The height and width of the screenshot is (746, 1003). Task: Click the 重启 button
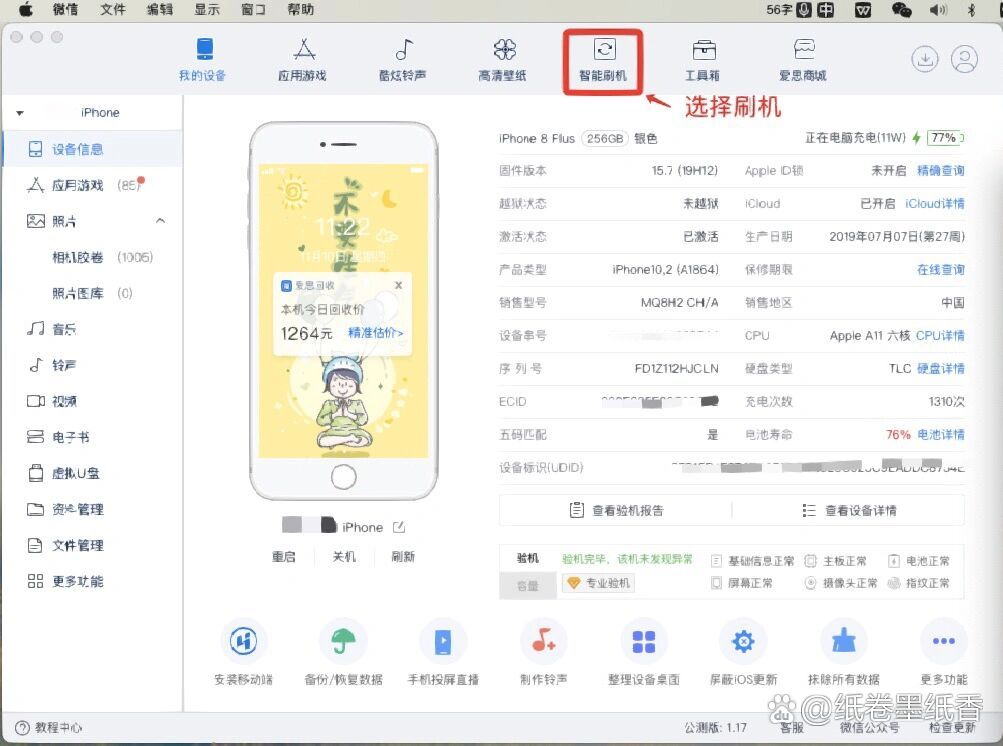(x=284, y=557)
